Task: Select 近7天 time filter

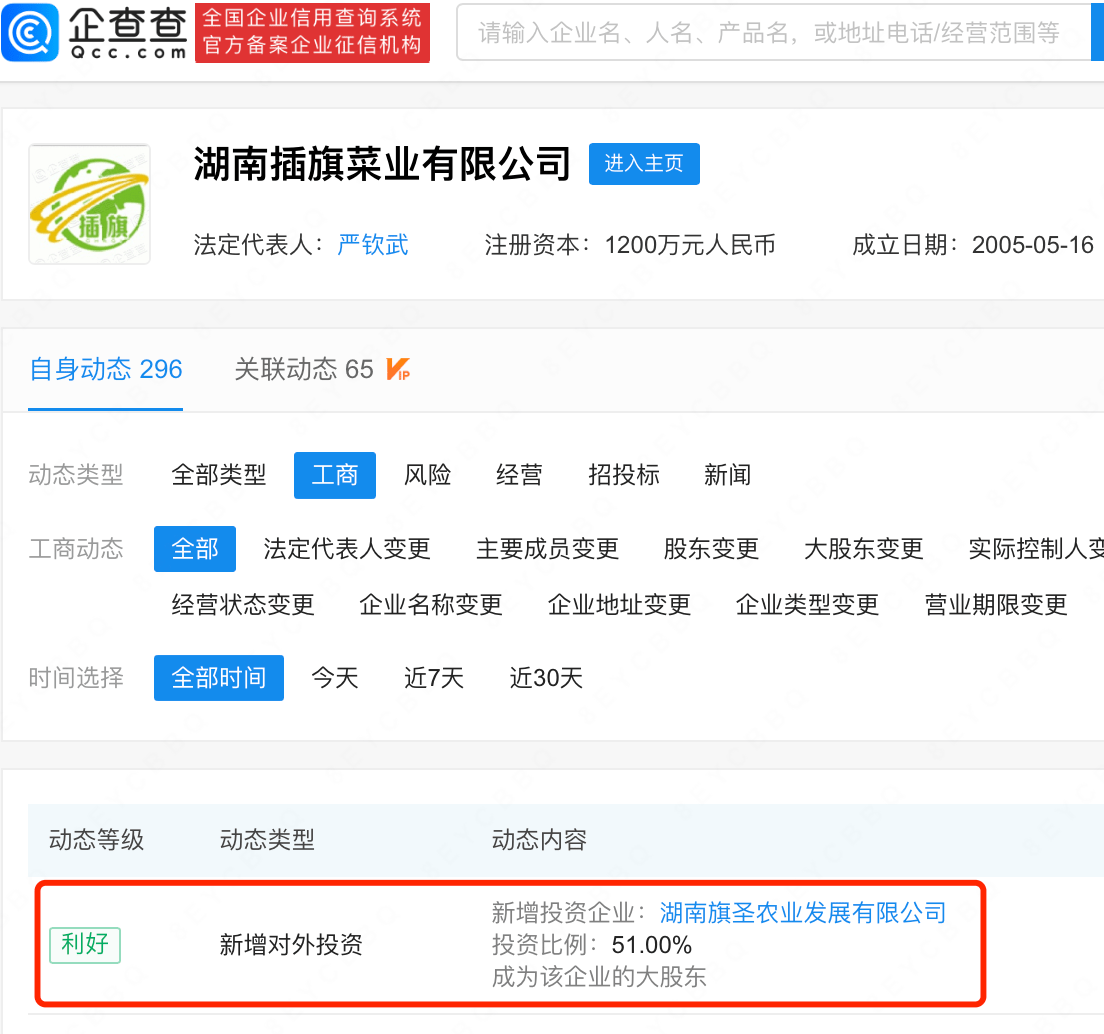Action: (x=434, y=678)
